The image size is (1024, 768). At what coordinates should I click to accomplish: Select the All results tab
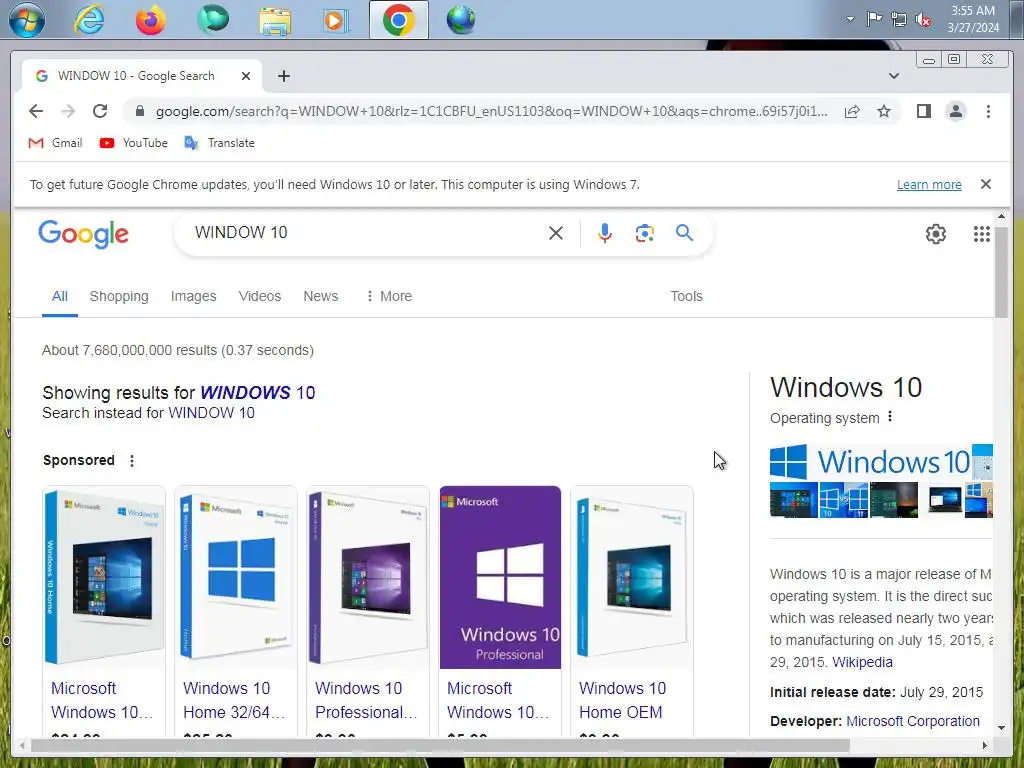coord(59,296)
